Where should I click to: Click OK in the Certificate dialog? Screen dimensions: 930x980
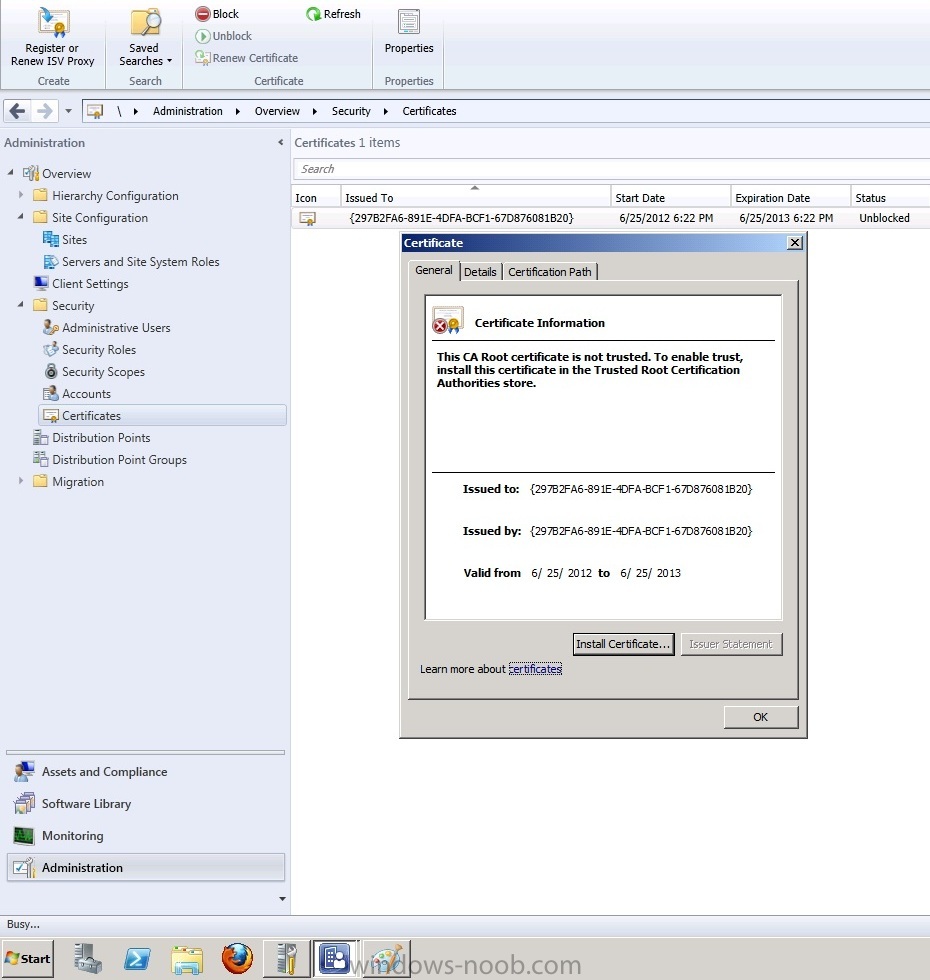(761, 717)
